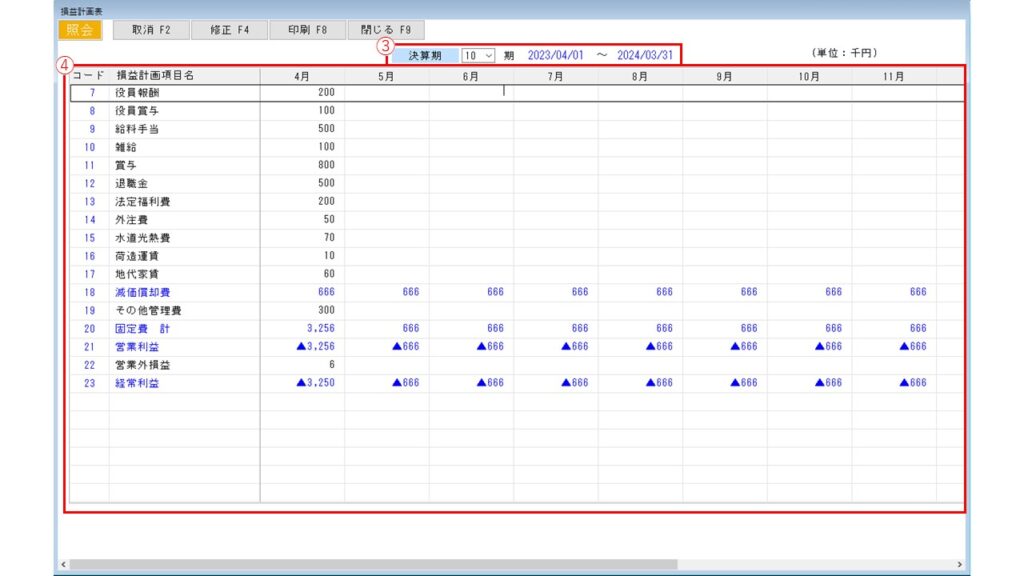The height and width of the screenshot is (576, 1024).
Task: Select the 外注費 row name
Action: pyautogui.click(x=131, y=220)
